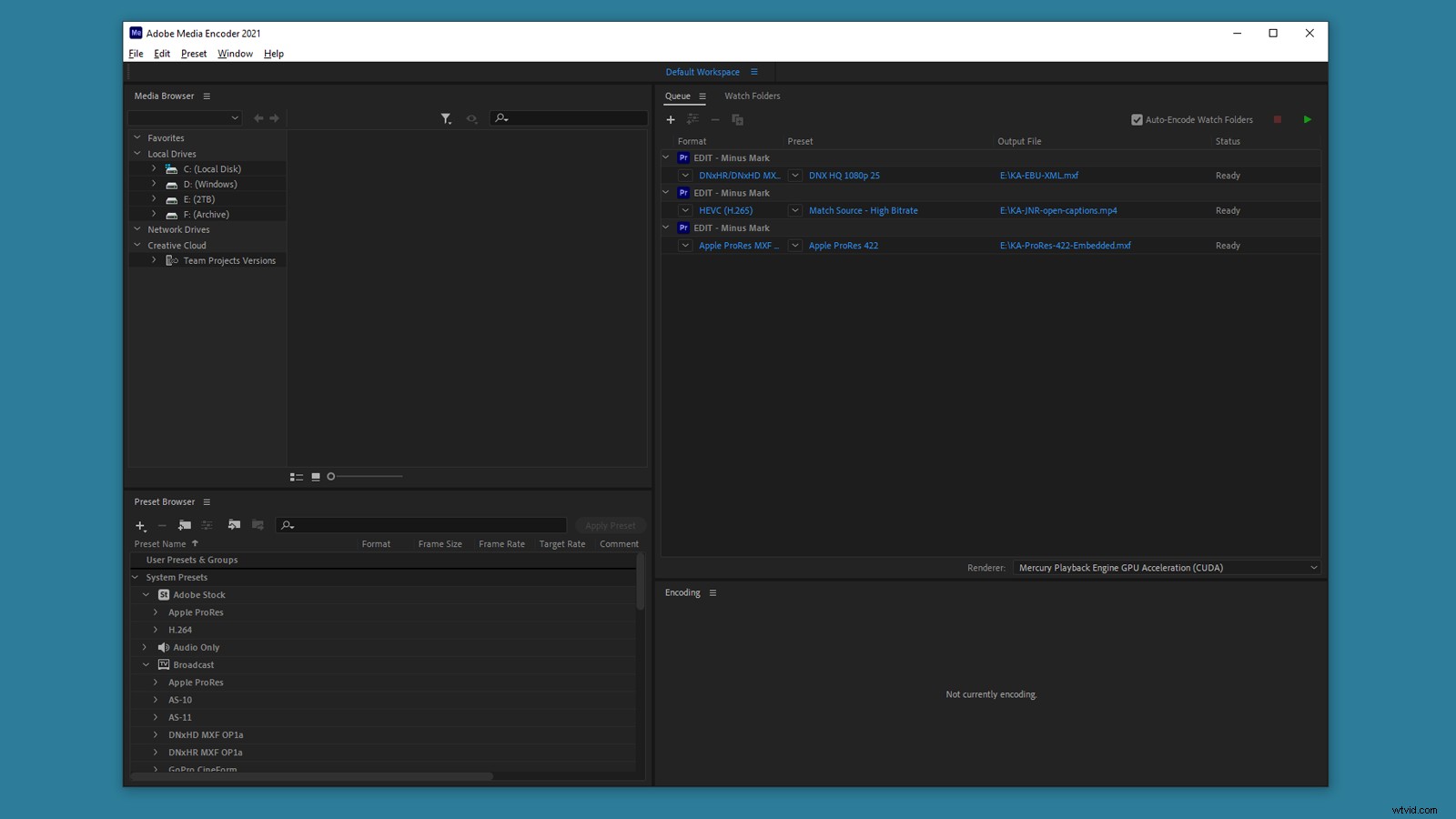This screenshot has width=1456, height=819.
Task: Switch to the Watch Folders tab
Action: pyautogui.click(x=752, y=96)
